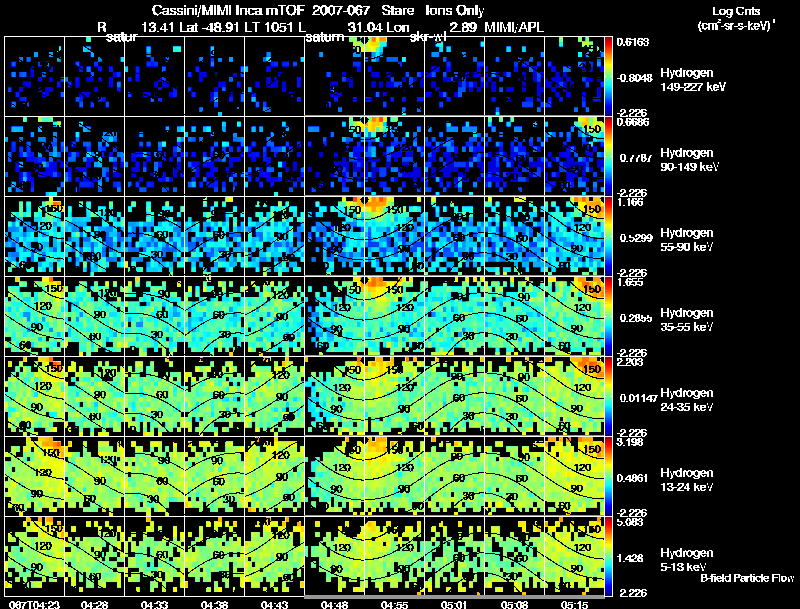
Task: Click the '067T04:23' time label
Action: 34,604
